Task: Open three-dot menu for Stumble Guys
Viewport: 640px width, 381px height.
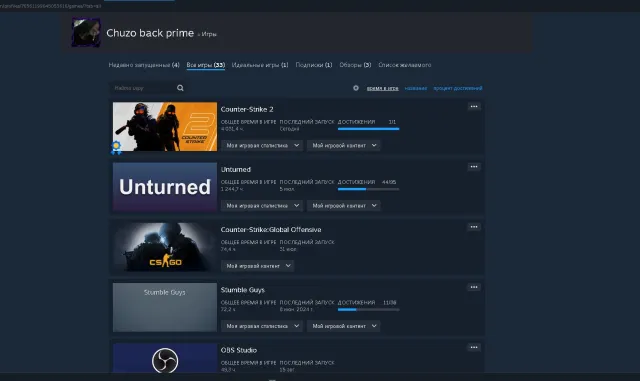Action: click(x=474, y=287)
